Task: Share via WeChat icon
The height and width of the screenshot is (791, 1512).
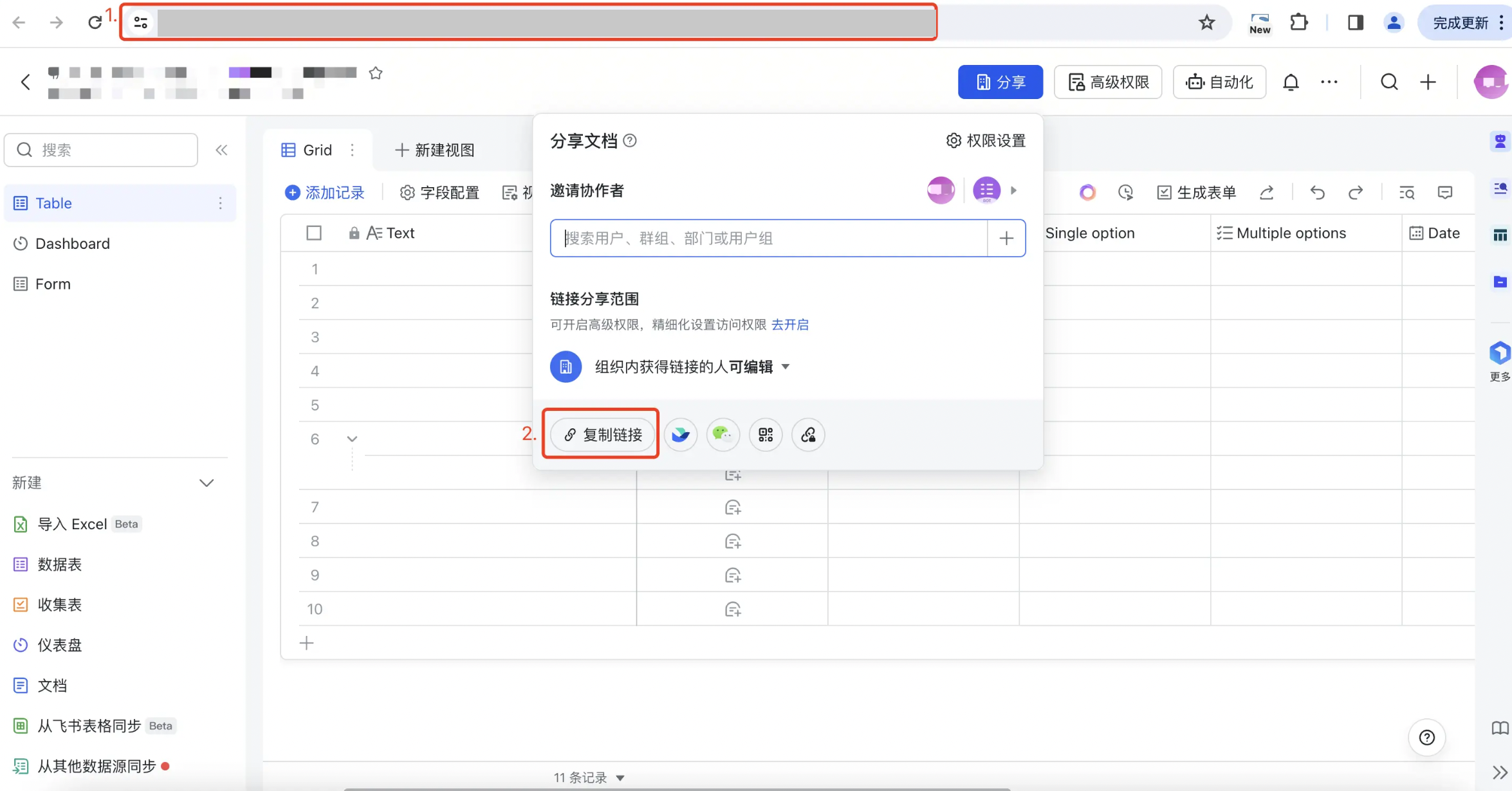Action: tap(723, 435)
